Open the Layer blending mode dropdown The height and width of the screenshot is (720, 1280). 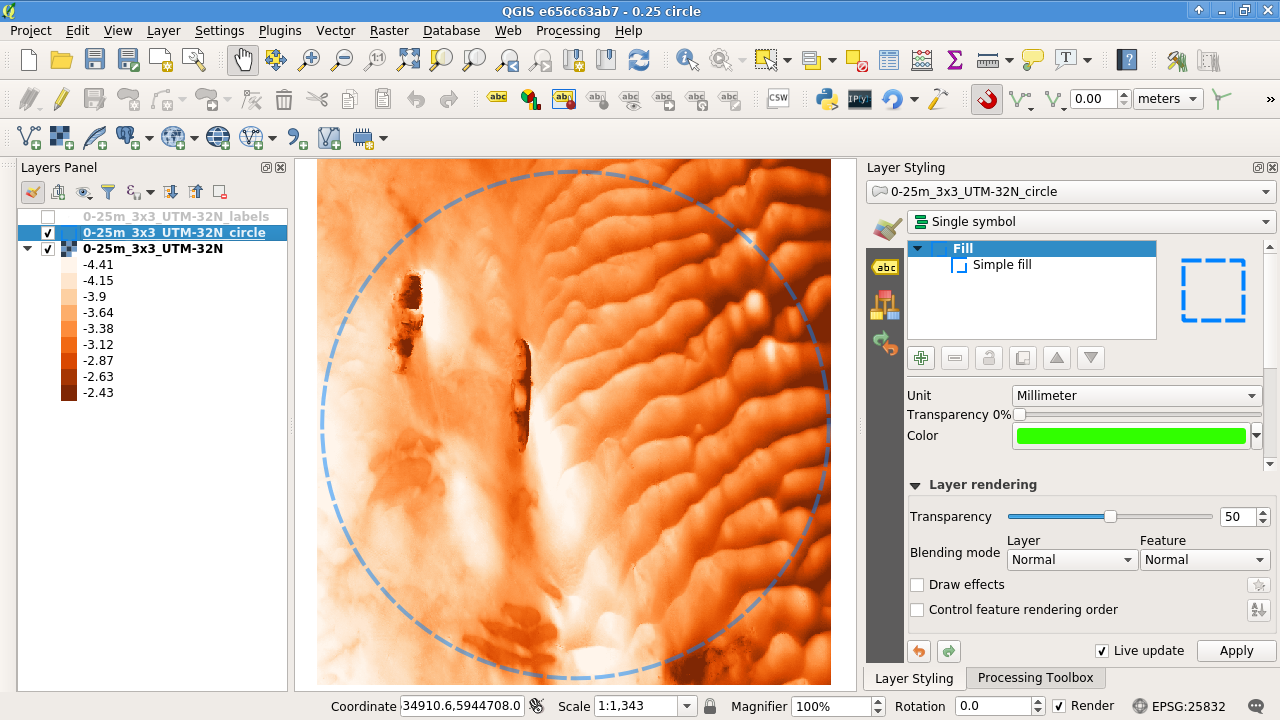click(1070, 560)
